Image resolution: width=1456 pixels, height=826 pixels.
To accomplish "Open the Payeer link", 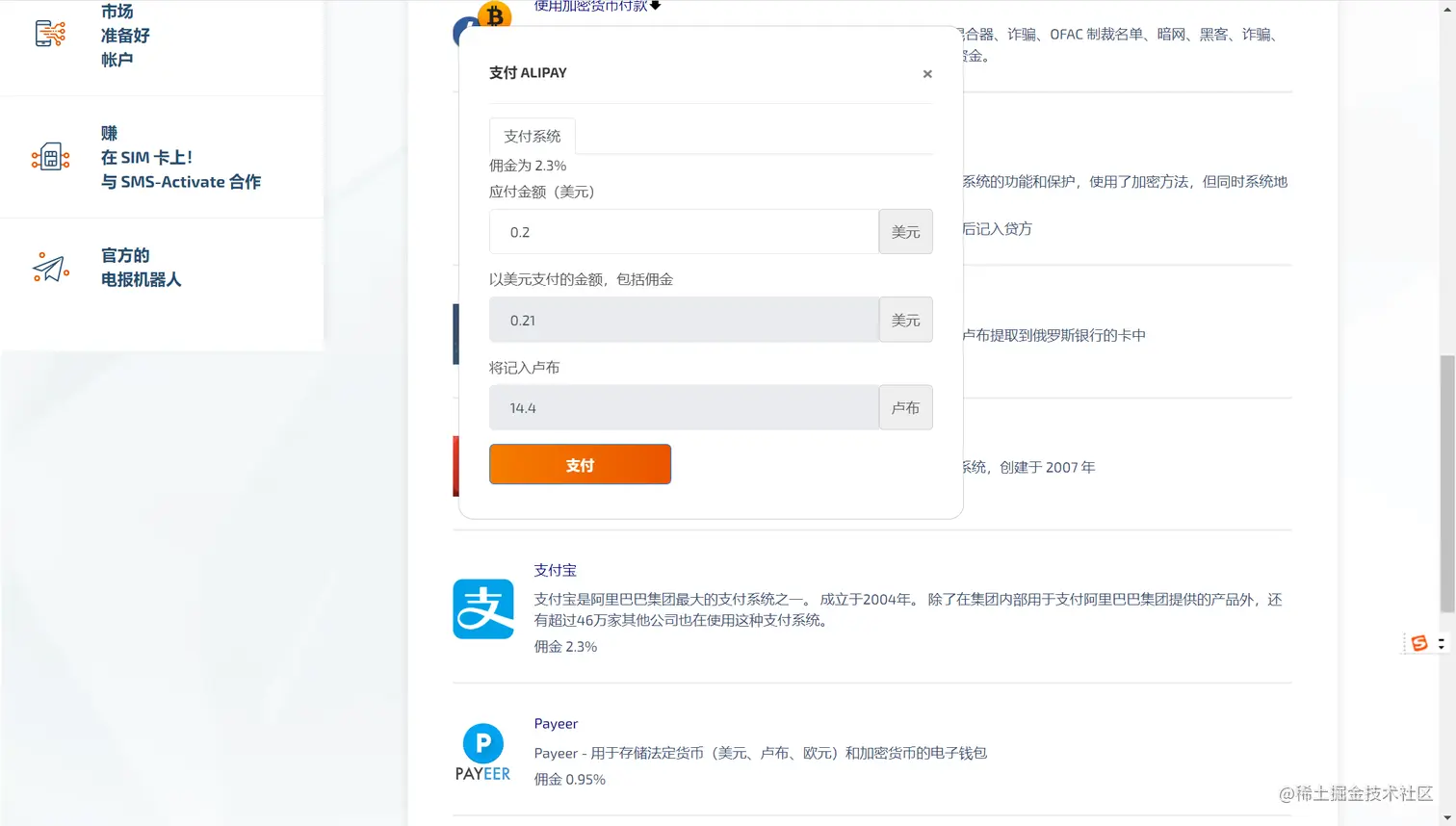I will [556, 723].
